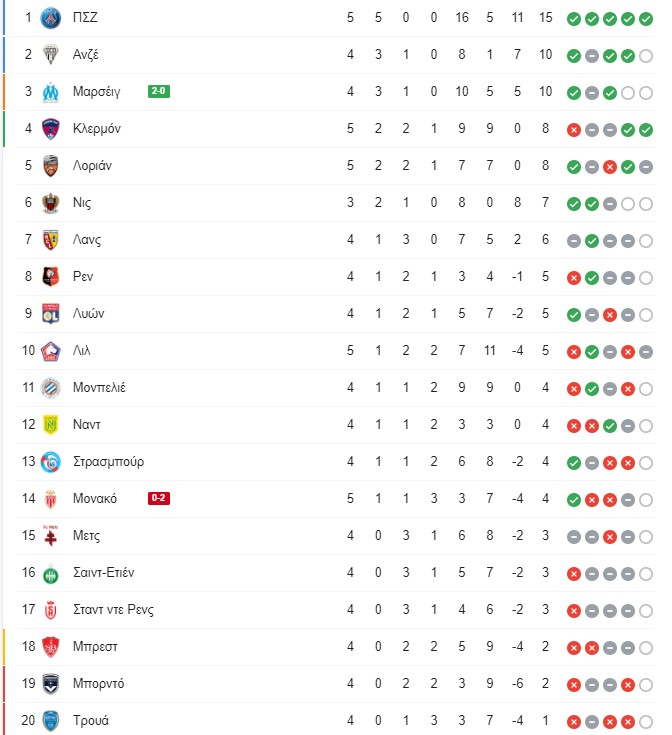Click the Ναντ yellow club badge

click(51, 425)
